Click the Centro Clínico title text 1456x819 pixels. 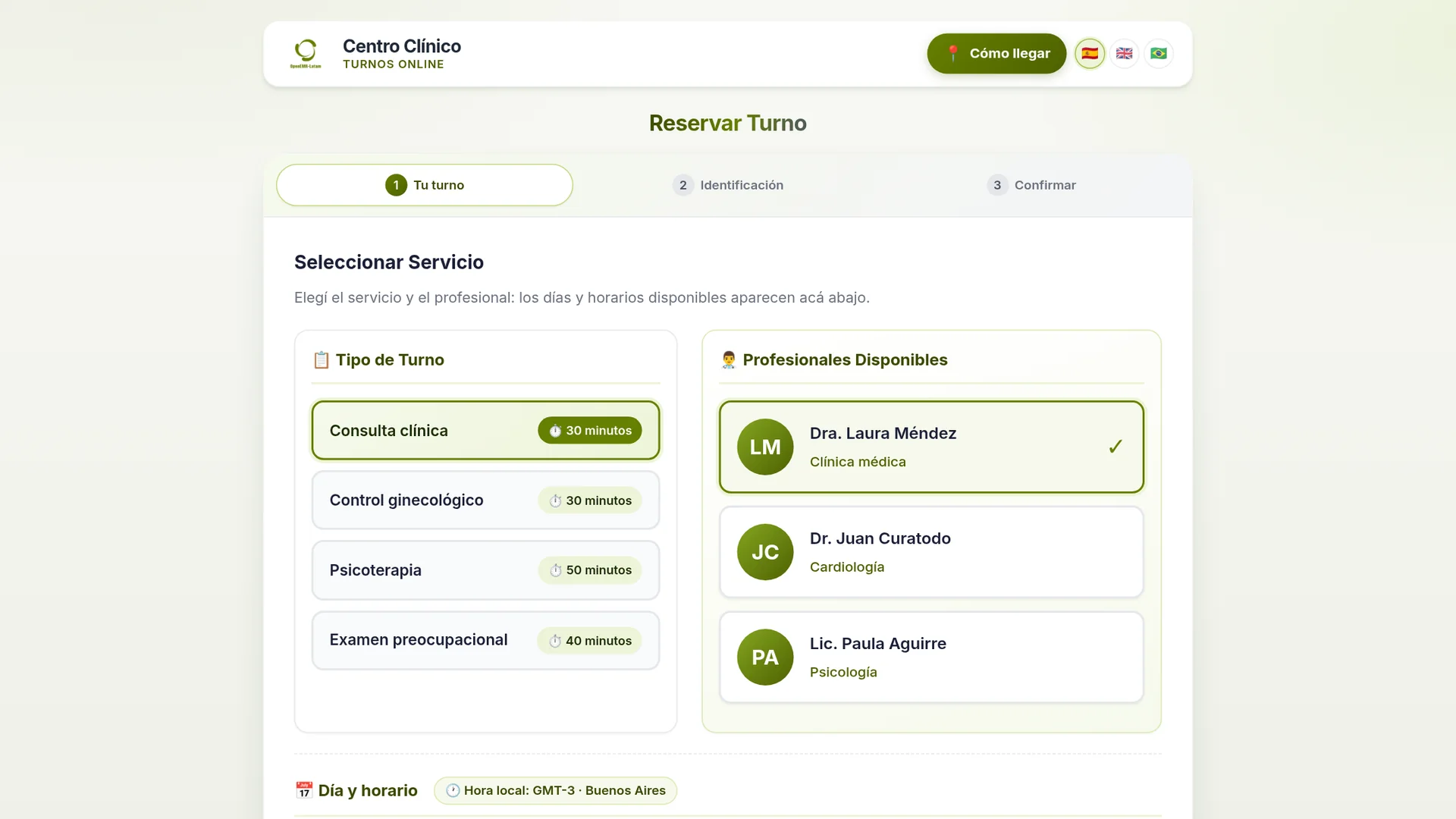point(402,46)
